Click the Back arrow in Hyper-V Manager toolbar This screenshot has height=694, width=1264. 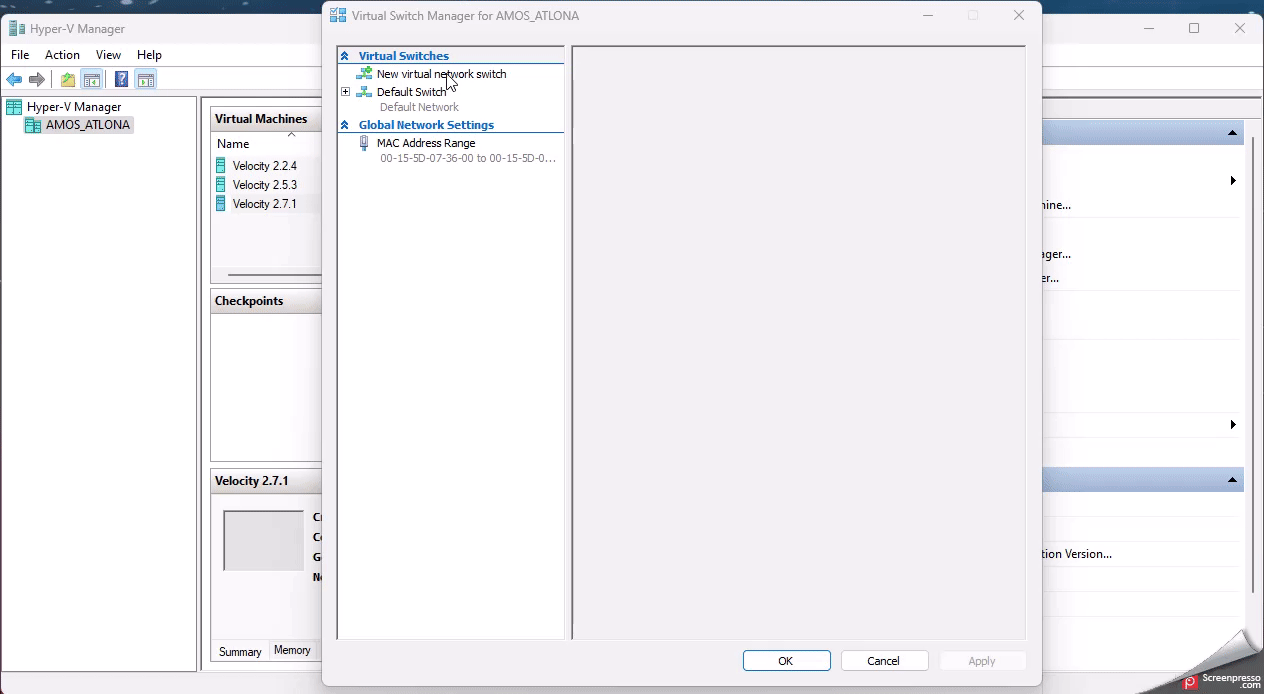click(x=14, y=80)
